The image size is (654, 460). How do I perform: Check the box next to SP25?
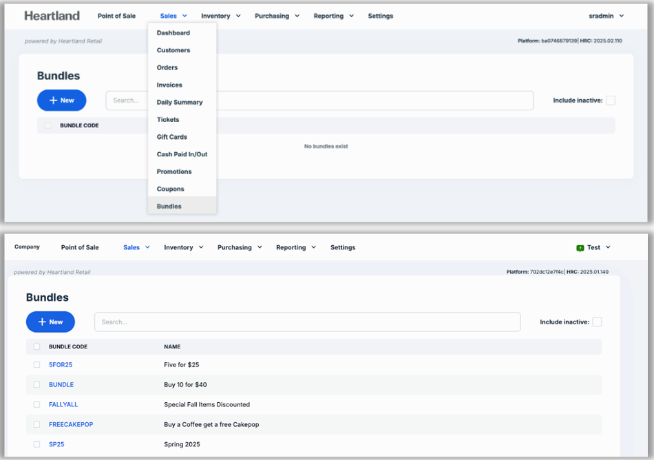pyautogui.click(x=37, y=443)
